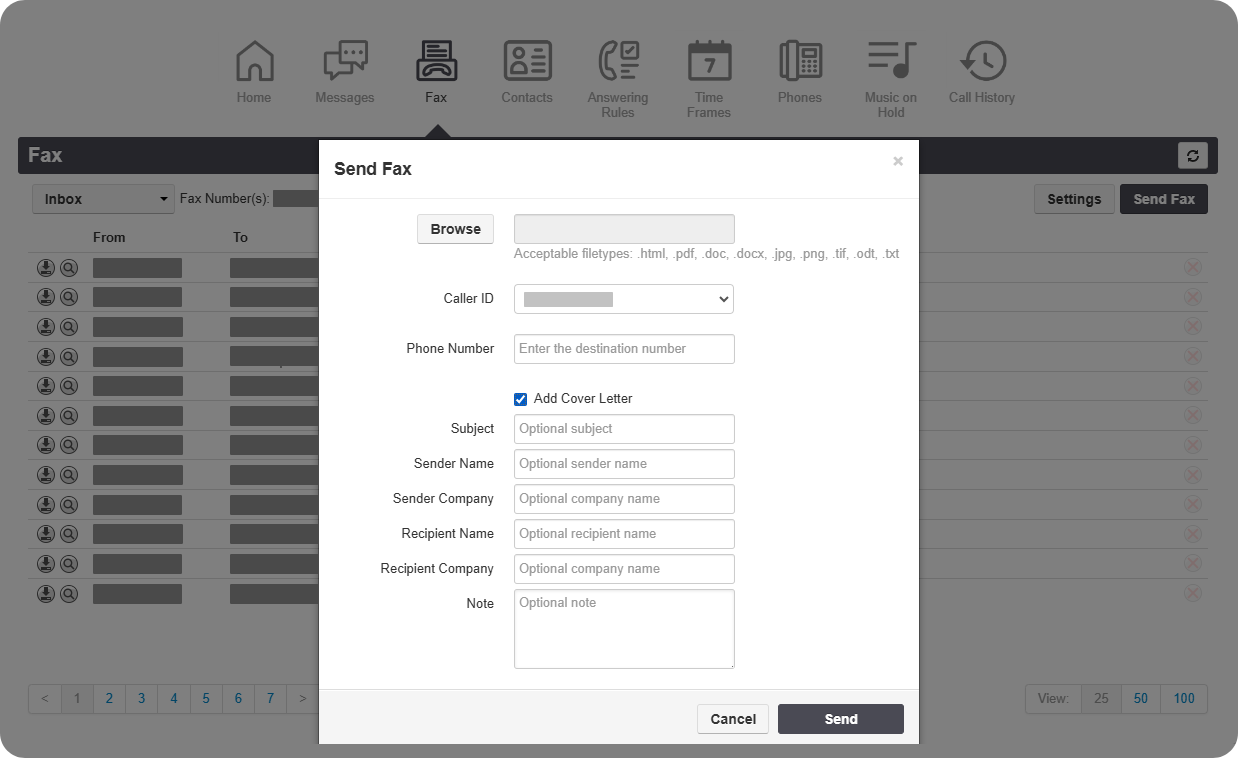The height and width of the screenshot is (758, 1238).
Task: Refresh the fax list
Action: pos(1191,155)
